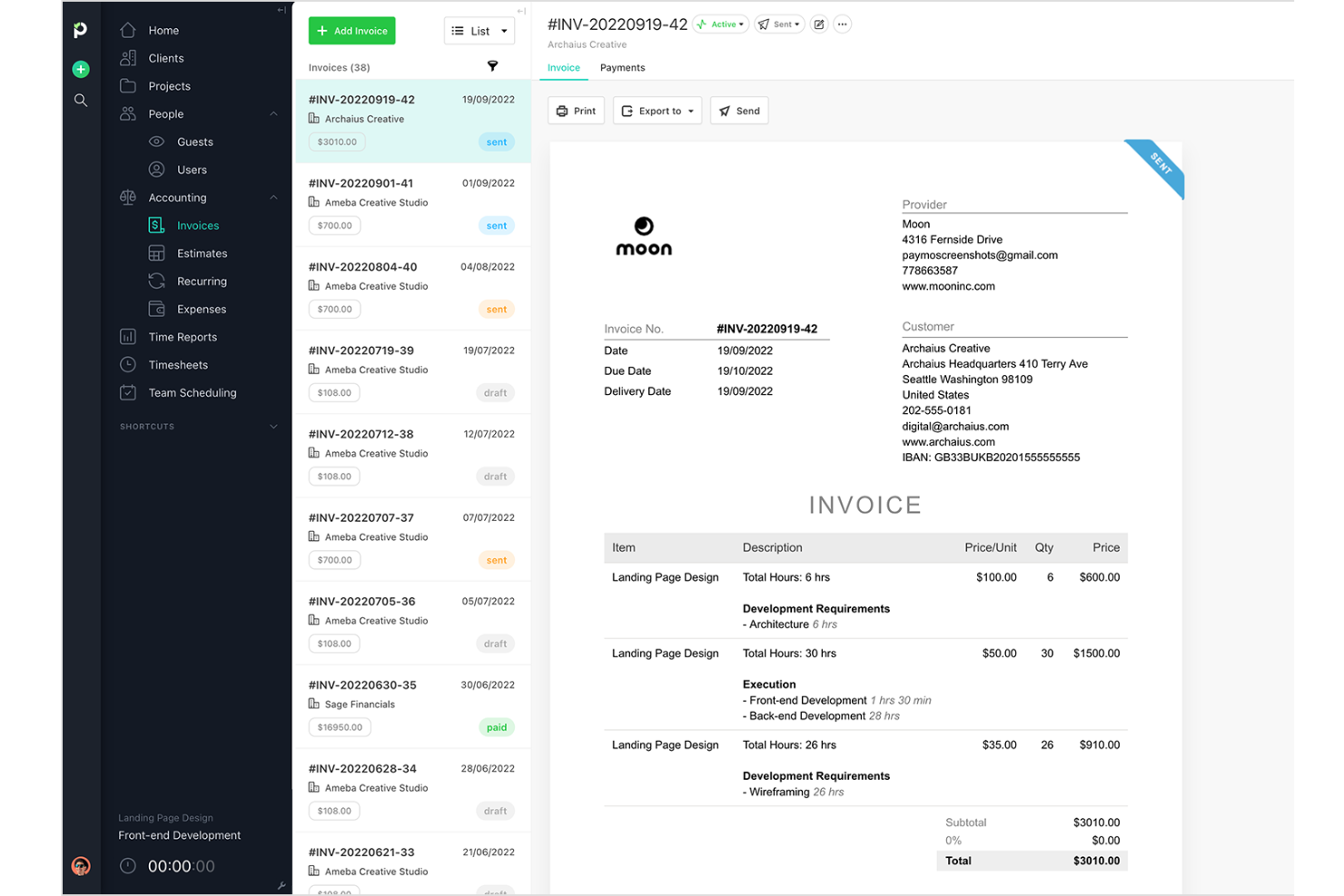This screenshot has width=1344, height=896.
Task: Click the more options ellipsis icon
Action: coord(842,24)
